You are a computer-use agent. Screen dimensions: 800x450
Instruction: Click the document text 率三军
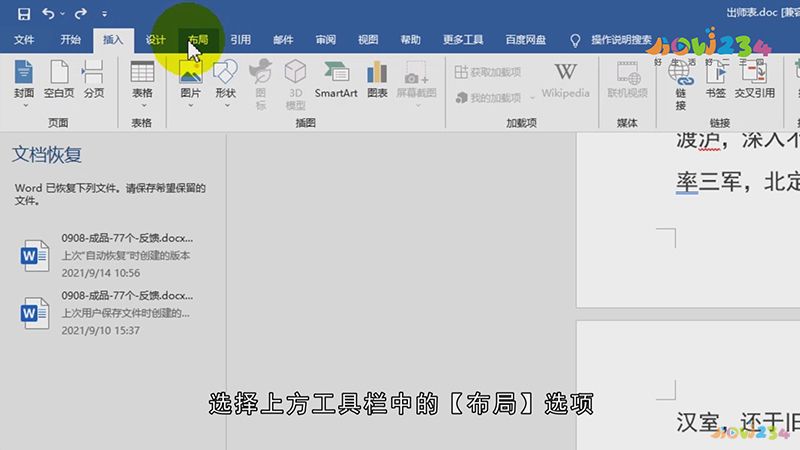click(709, 182)
